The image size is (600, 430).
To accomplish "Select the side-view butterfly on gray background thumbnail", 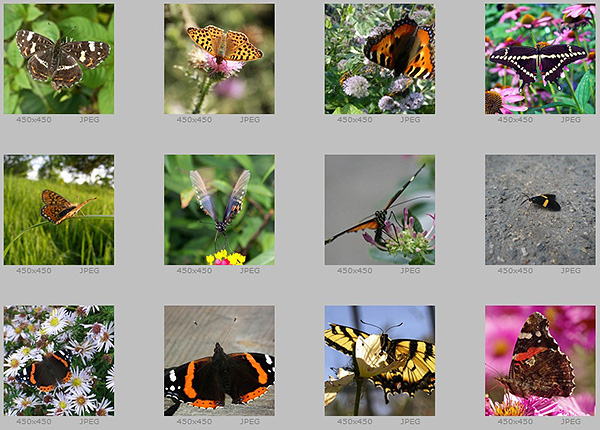I will [x=380, y=210].
